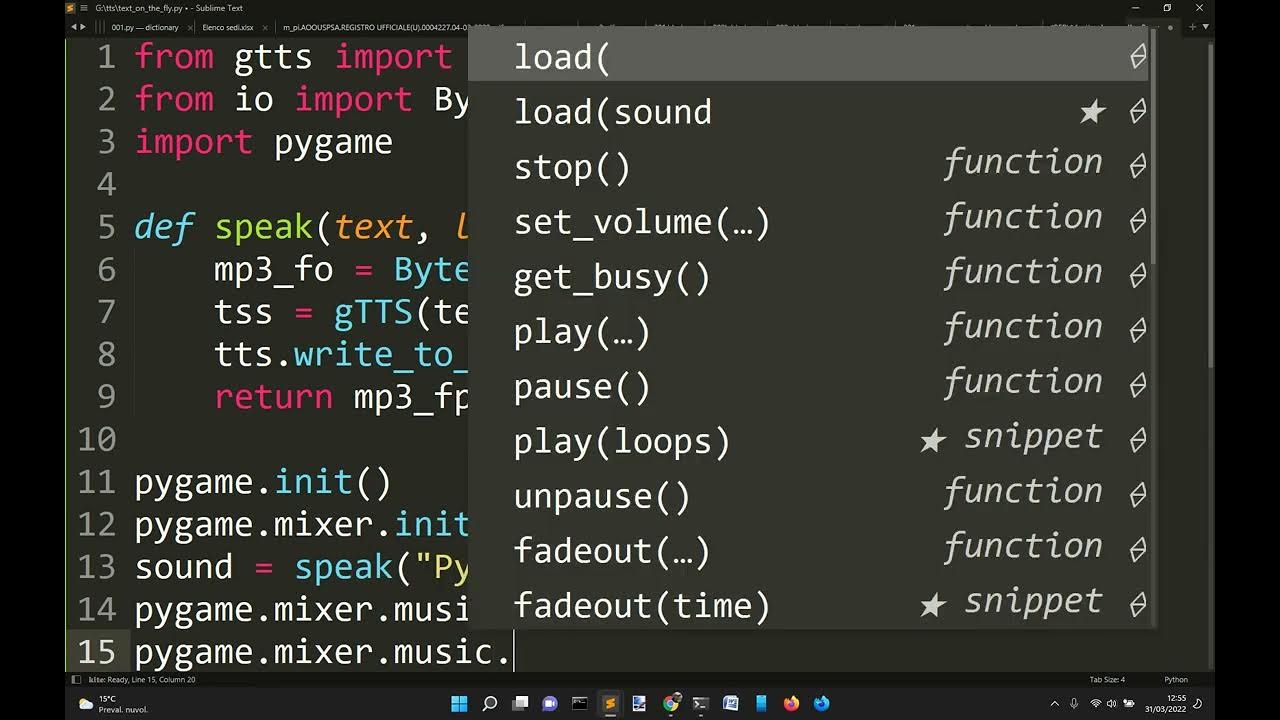Click the editor vertical scrollbar
Screen dimensions: 1280x720
[1210, 205]
